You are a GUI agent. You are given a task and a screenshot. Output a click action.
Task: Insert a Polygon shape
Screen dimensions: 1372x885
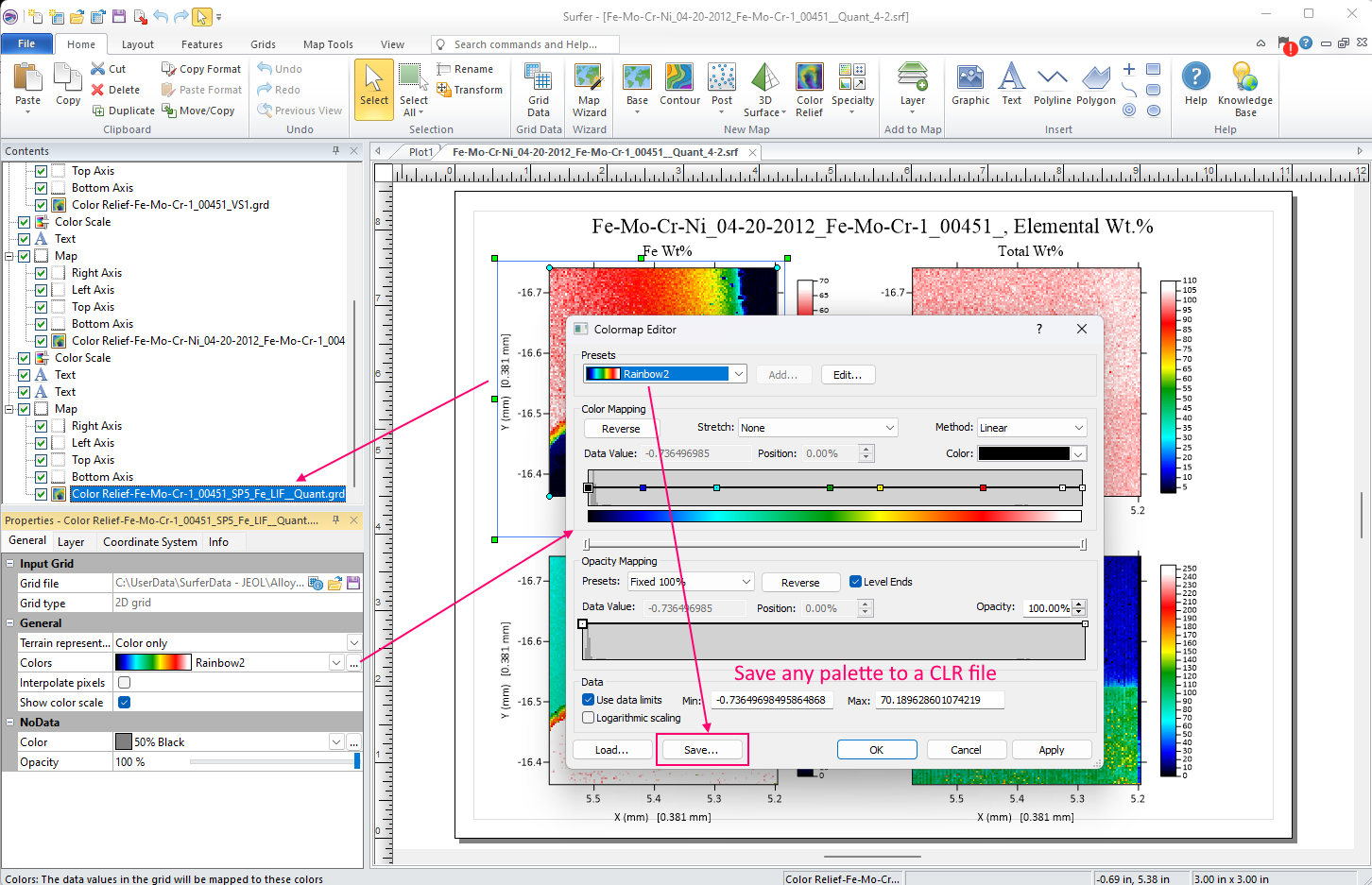click(x=1095, y=85)
